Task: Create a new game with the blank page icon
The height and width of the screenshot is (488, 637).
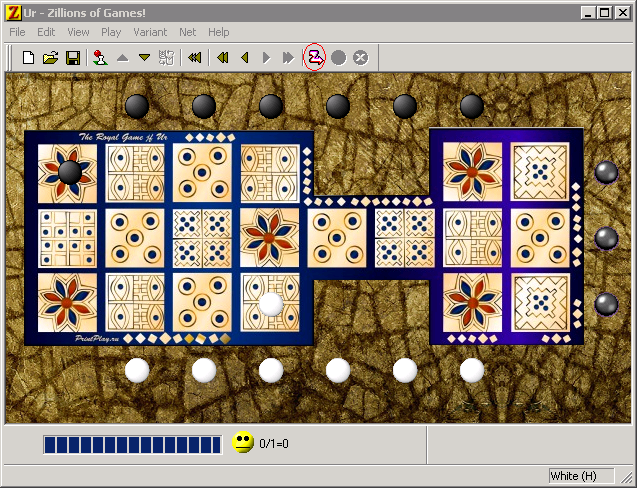Action: pyautogui.click(x=28, y=58)
